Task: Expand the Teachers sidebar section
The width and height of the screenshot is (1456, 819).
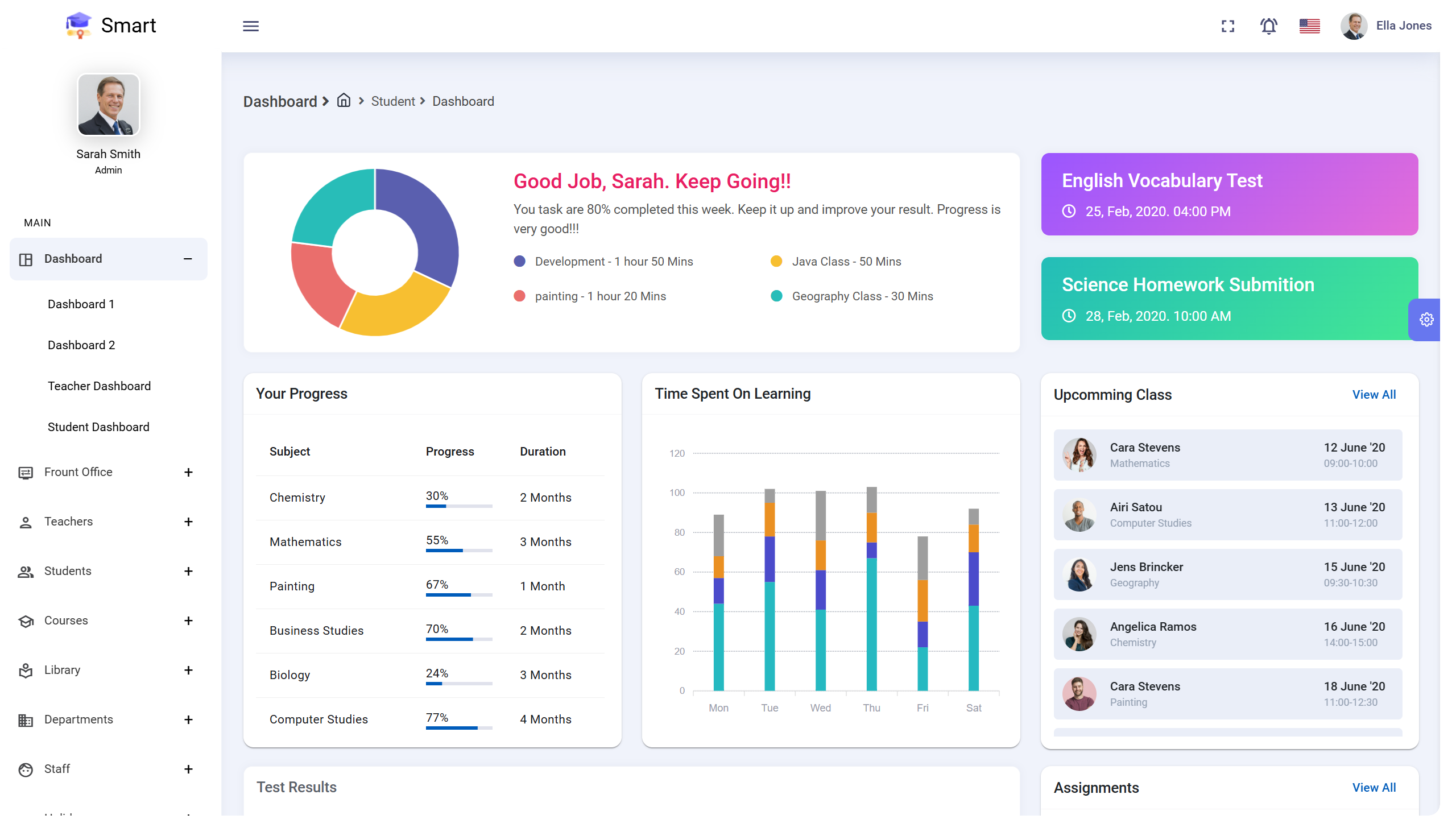Action: click(188, 522)
